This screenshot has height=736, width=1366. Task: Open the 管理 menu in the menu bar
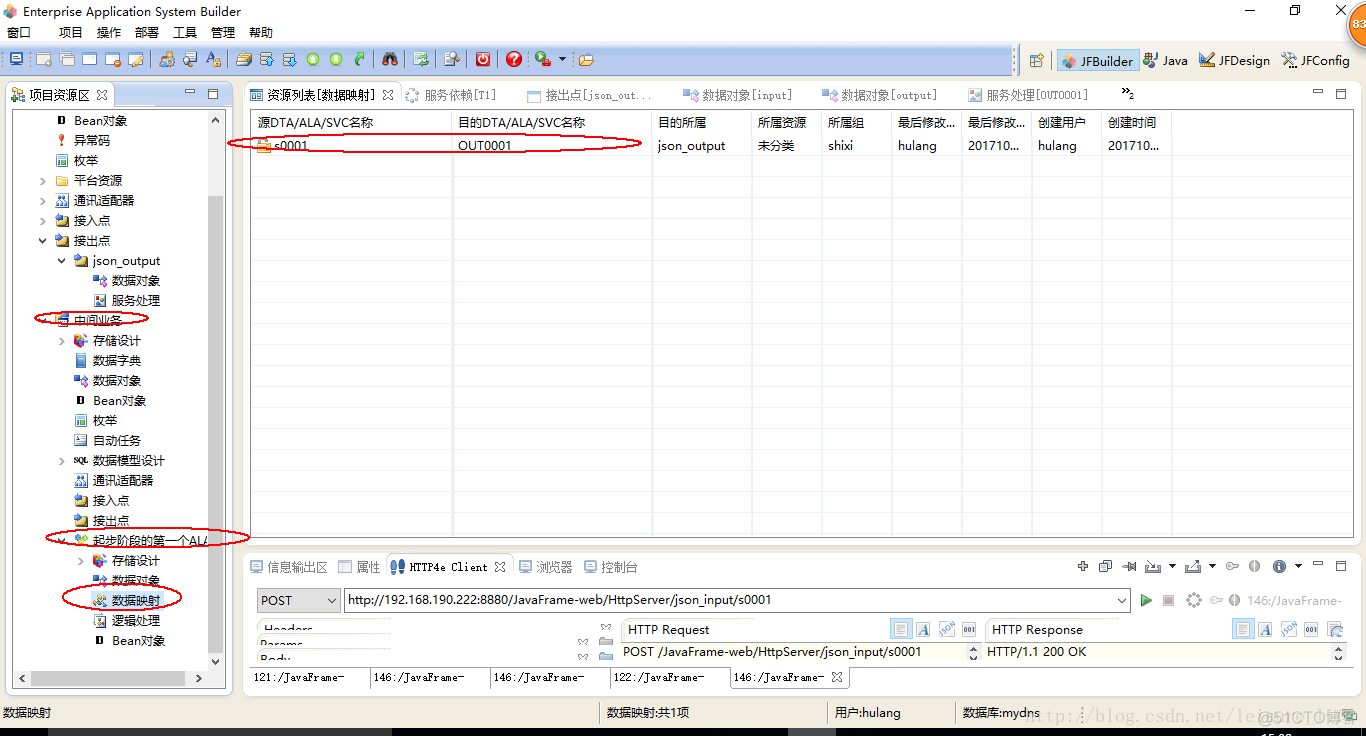(x=222, y=32)
